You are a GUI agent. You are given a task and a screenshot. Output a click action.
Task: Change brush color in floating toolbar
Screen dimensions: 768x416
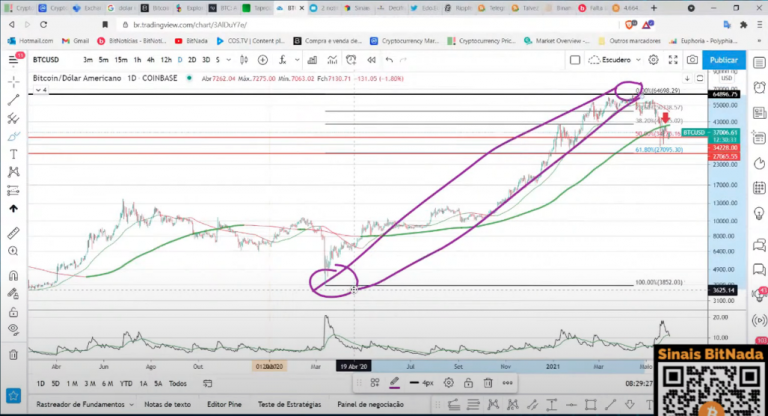394,383
